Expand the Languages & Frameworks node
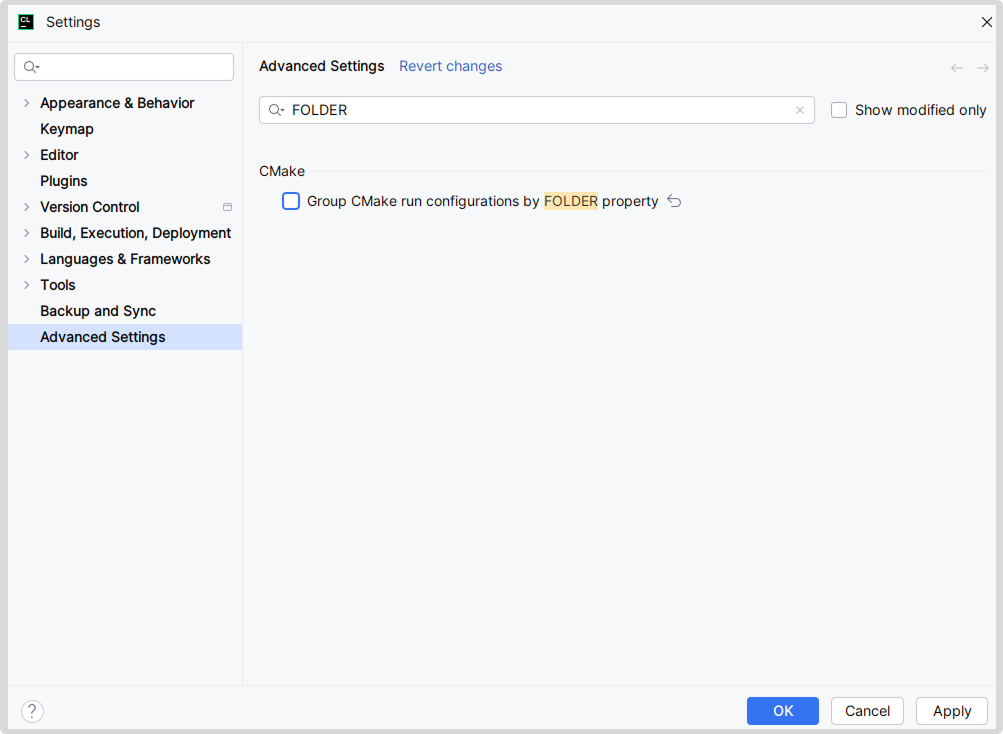The image size is (1003, 734). pos(26,259)
